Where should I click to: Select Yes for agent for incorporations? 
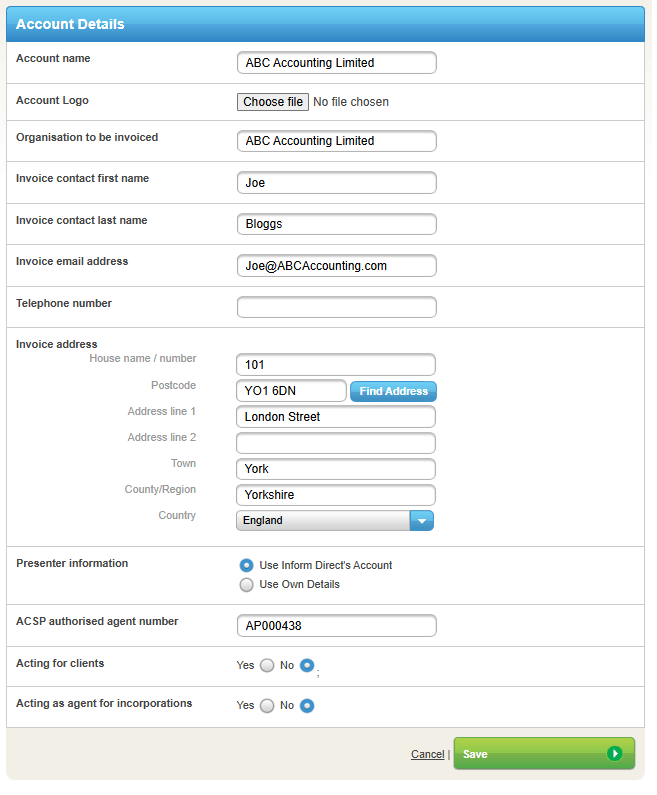[267, 705]
